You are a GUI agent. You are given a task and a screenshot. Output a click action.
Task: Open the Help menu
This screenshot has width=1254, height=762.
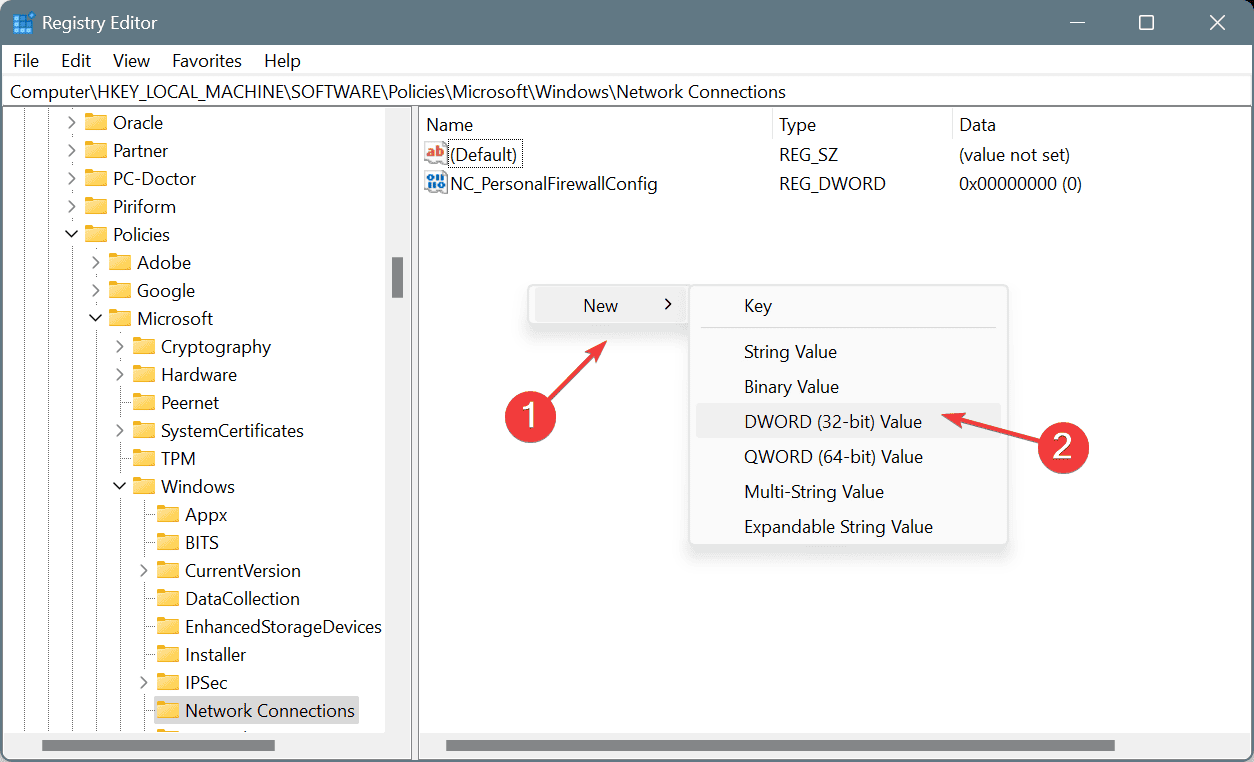pos(282,61)
